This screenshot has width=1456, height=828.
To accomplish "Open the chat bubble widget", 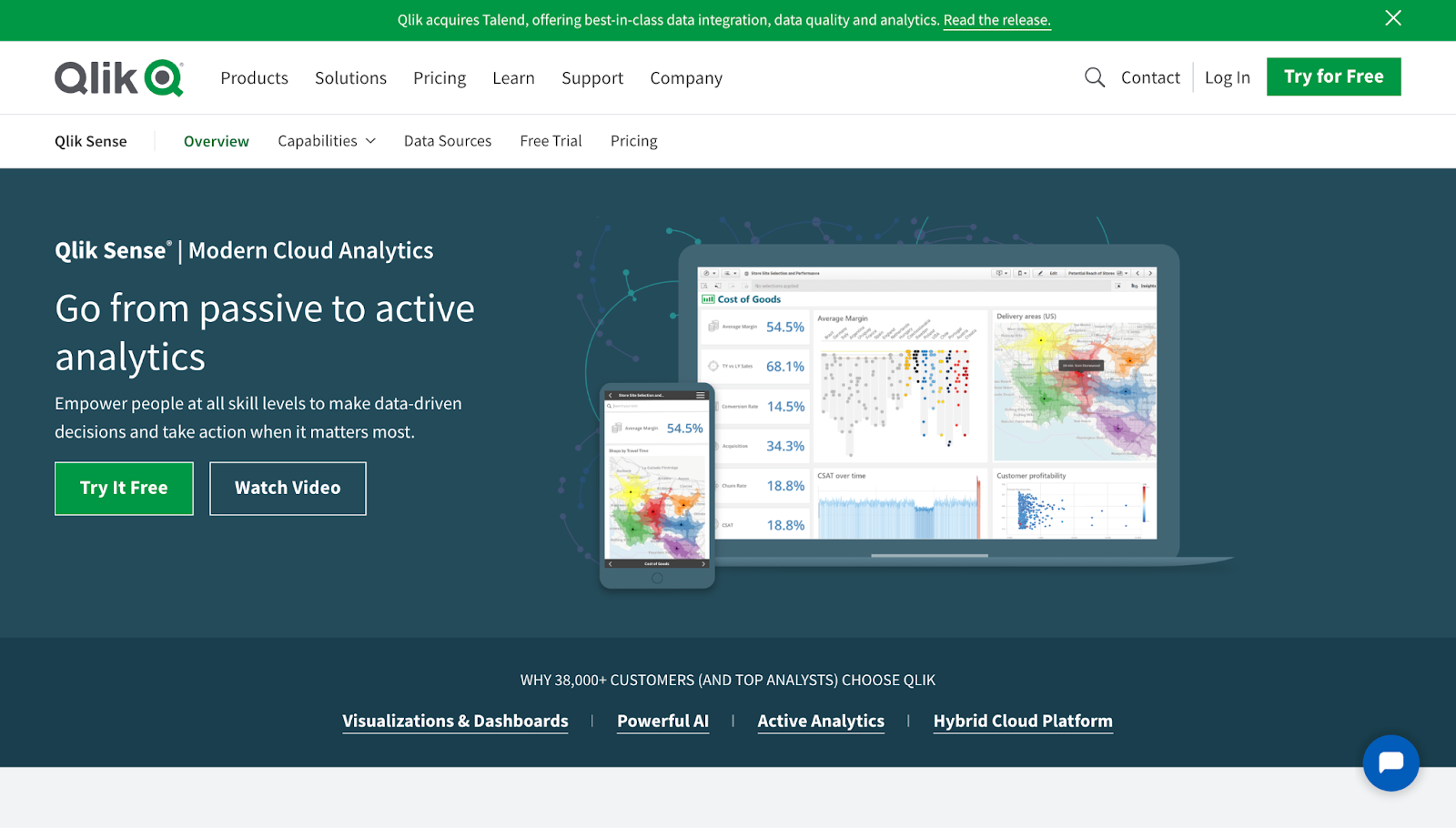I will click(x=1390, y=762).
